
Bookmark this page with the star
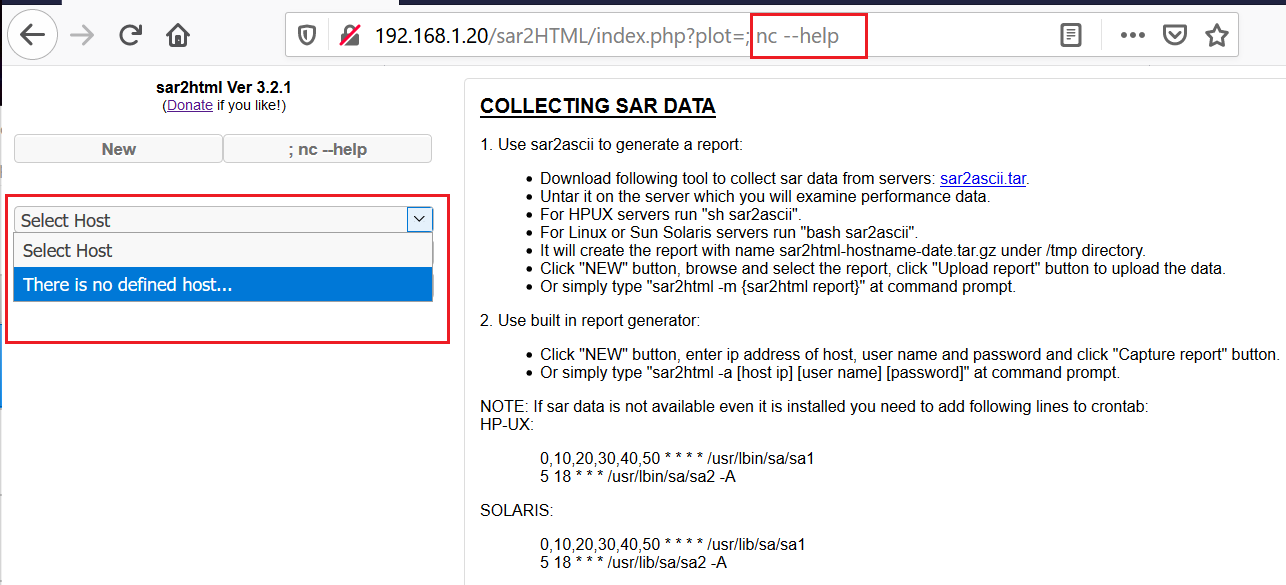pos(1216,36)
